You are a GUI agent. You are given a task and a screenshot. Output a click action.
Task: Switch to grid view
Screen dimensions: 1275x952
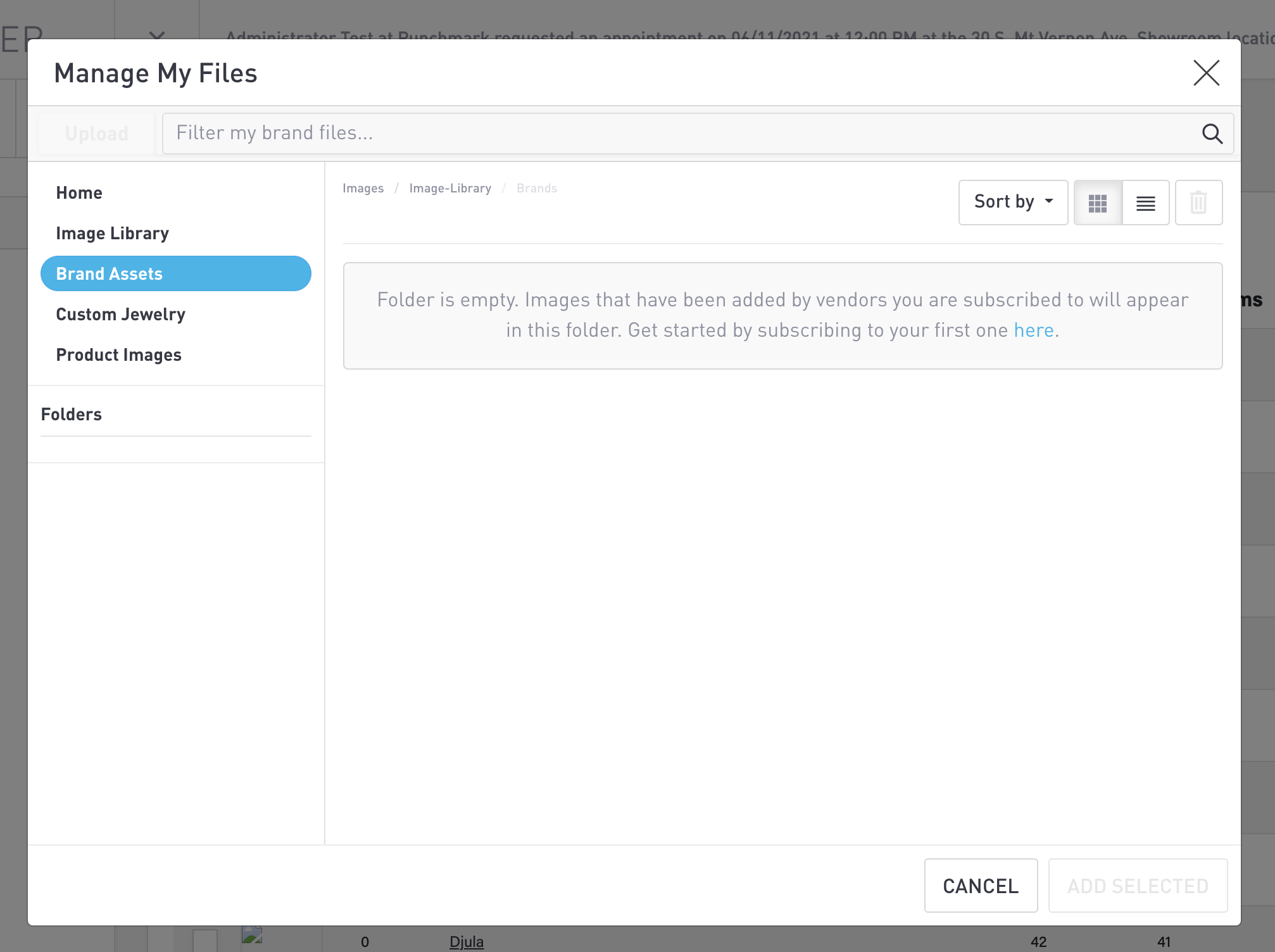pyautogui.click(x=1098, y=203)
